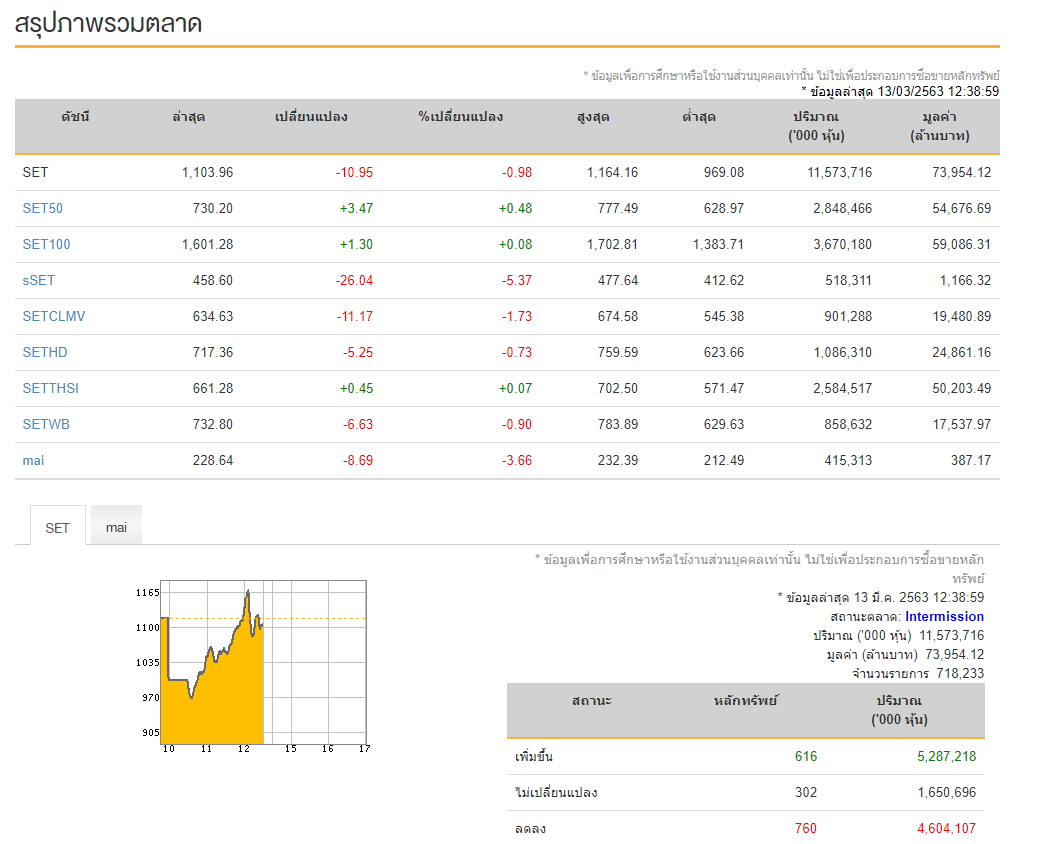Viewport: 1059px width, 844px height.
Task: Select SET low value 969.08
Action: coord(724,172)
